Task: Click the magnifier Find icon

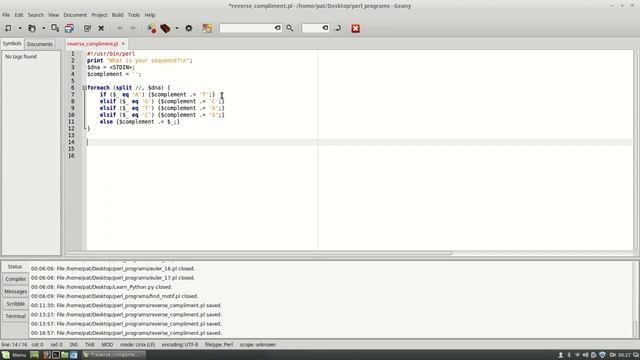Action: [290, 28]
